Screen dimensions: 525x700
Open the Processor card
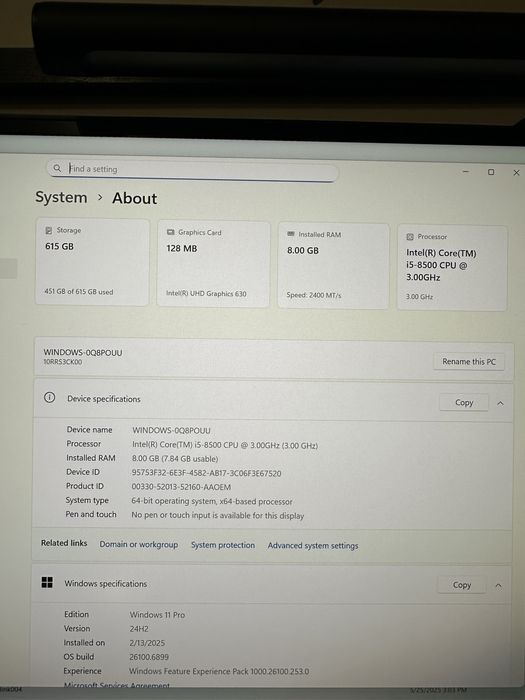click(x=452, y=268)
